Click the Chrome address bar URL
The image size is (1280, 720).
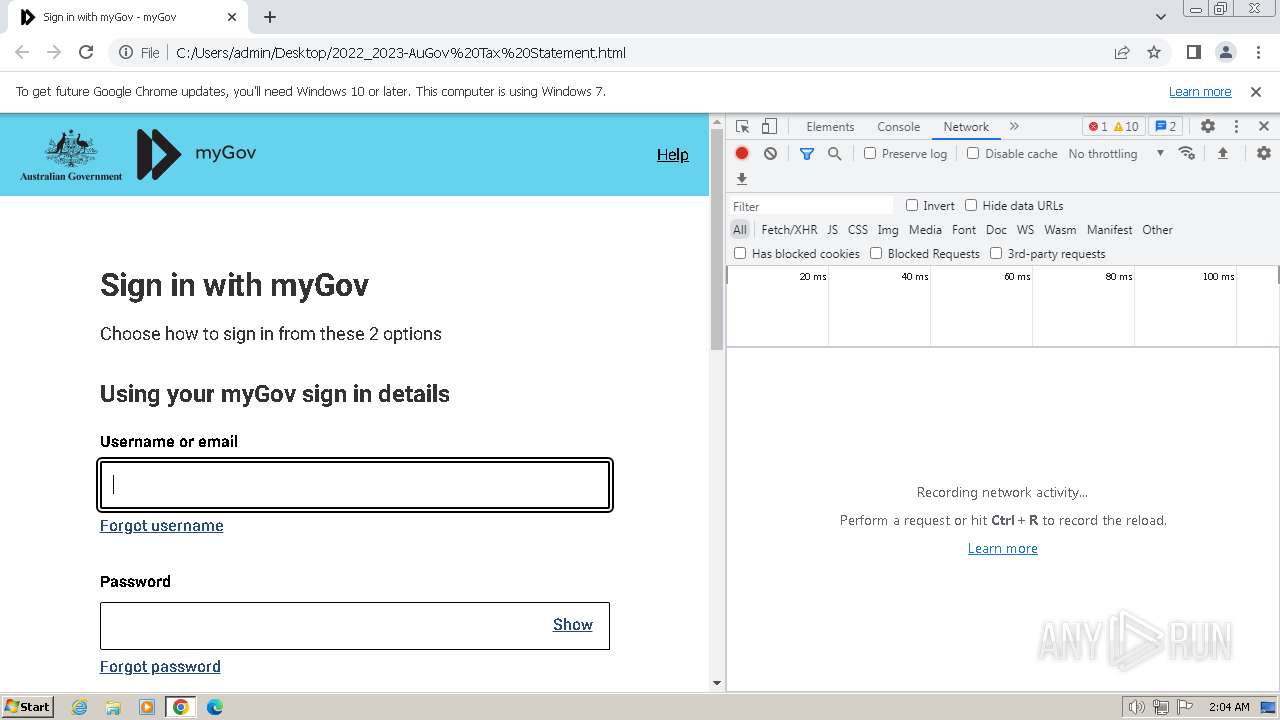click(401, 53)
